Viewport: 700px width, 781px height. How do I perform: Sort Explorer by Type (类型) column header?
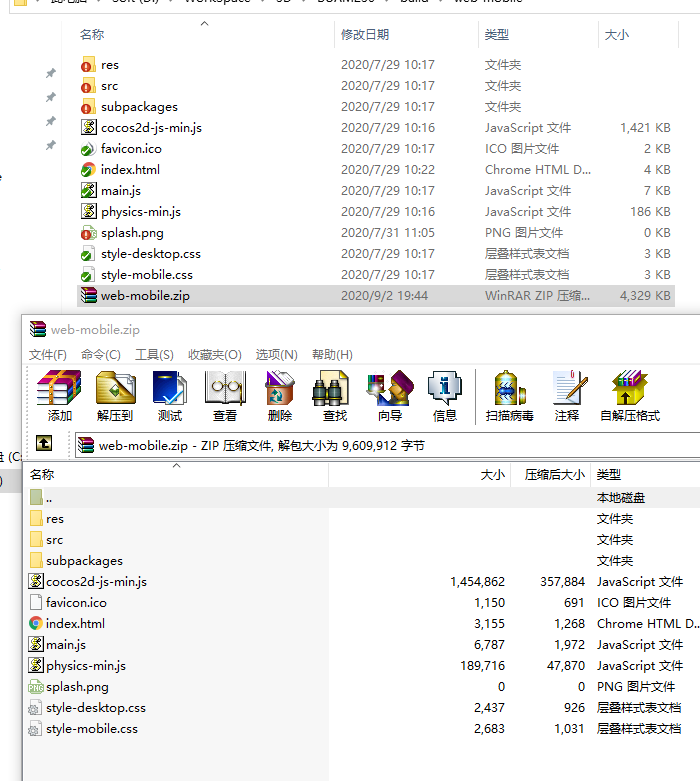pyautogui.click(x=497, y=34)
